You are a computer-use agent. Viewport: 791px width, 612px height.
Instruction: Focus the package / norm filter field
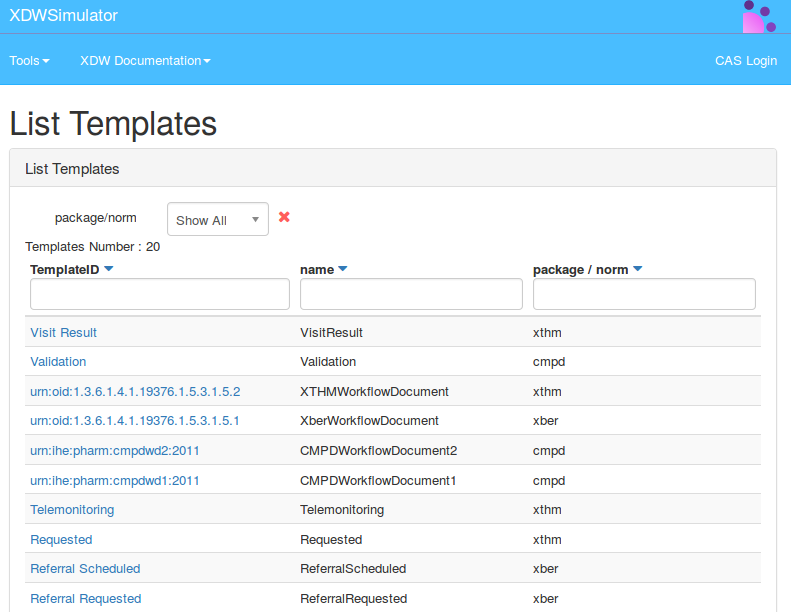point(644,294)
